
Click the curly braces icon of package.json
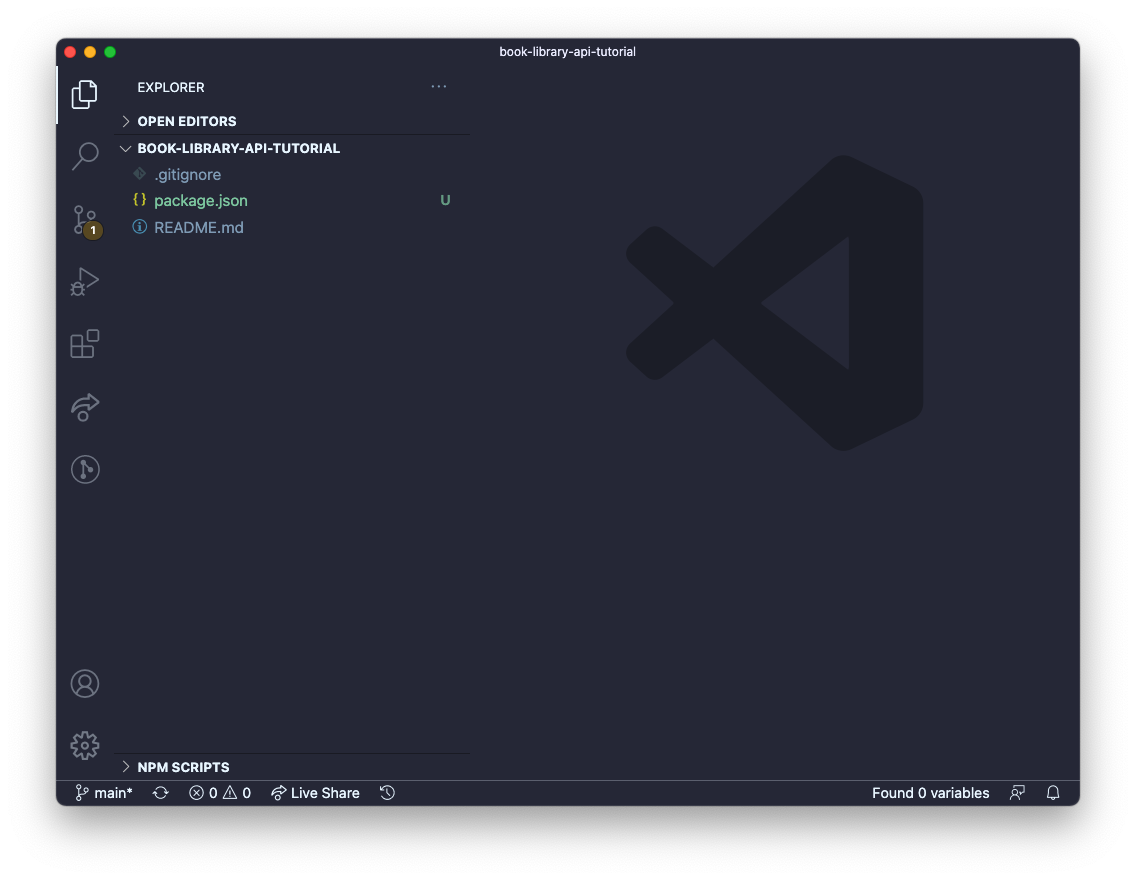[140, 200]
